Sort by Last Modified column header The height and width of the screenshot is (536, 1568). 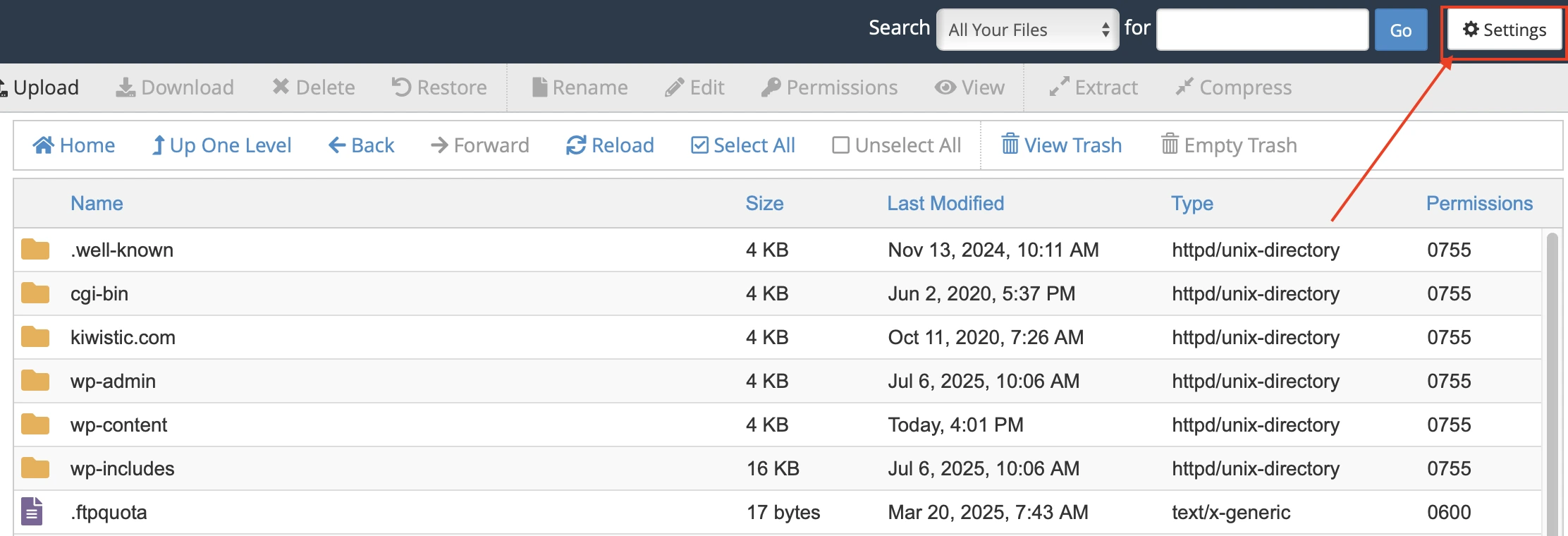(x=945, y=203)
